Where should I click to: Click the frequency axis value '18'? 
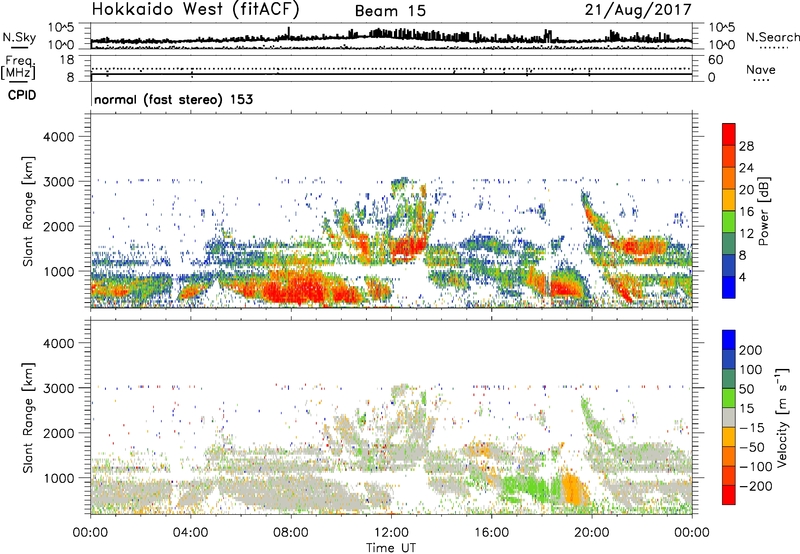67,60
